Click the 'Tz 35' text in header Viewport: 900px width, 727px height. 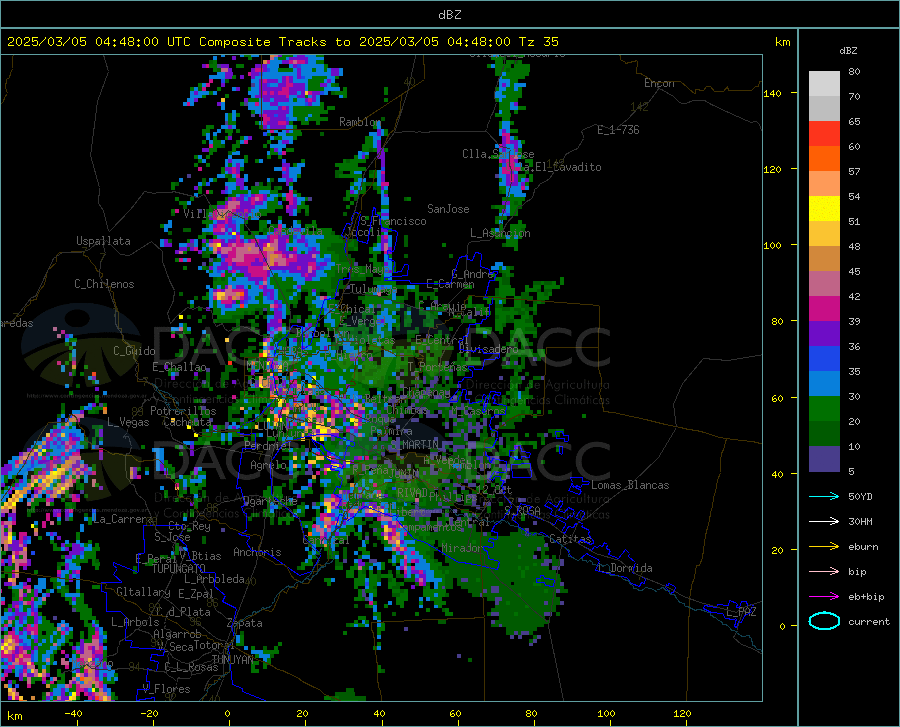(538, 42)
